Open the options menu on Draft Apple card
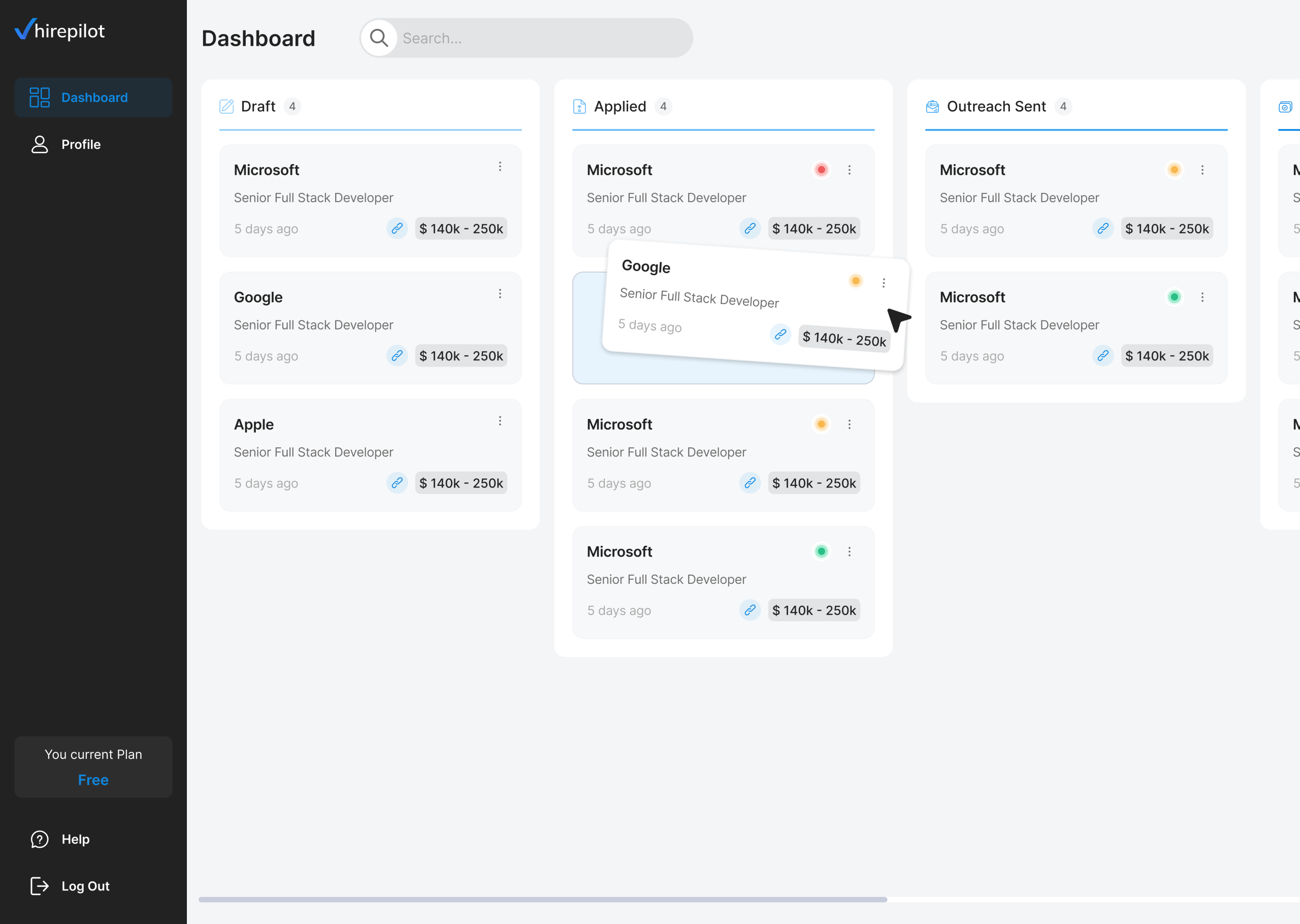The width and height of the screenshot is (1300, 924). pos(500,420)
